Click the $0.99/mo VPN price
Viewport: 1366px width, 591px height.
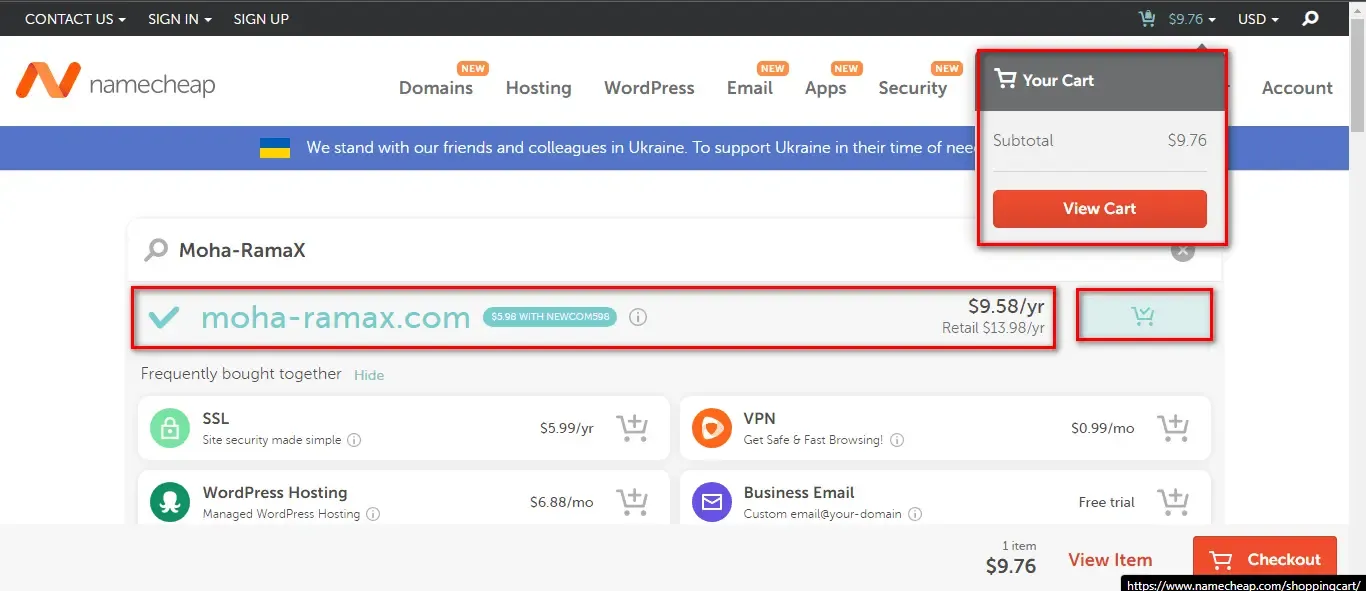click(x=1103, y=428)
